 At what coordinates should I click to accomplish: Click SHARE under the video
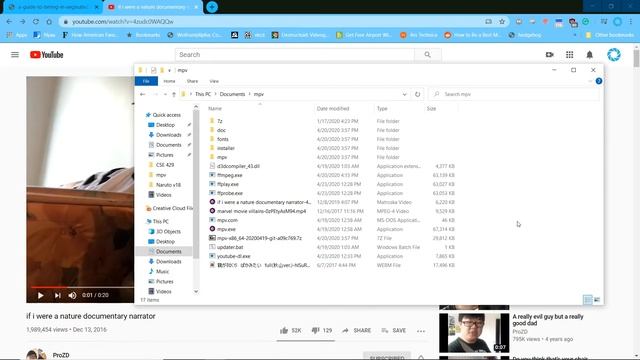pyautogui.click(x=356, y=330)
